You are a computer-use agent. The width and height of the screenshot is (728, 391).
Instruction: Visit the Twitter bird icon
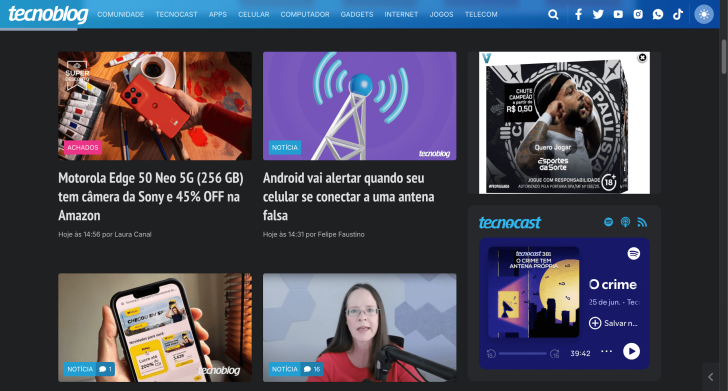598,14
